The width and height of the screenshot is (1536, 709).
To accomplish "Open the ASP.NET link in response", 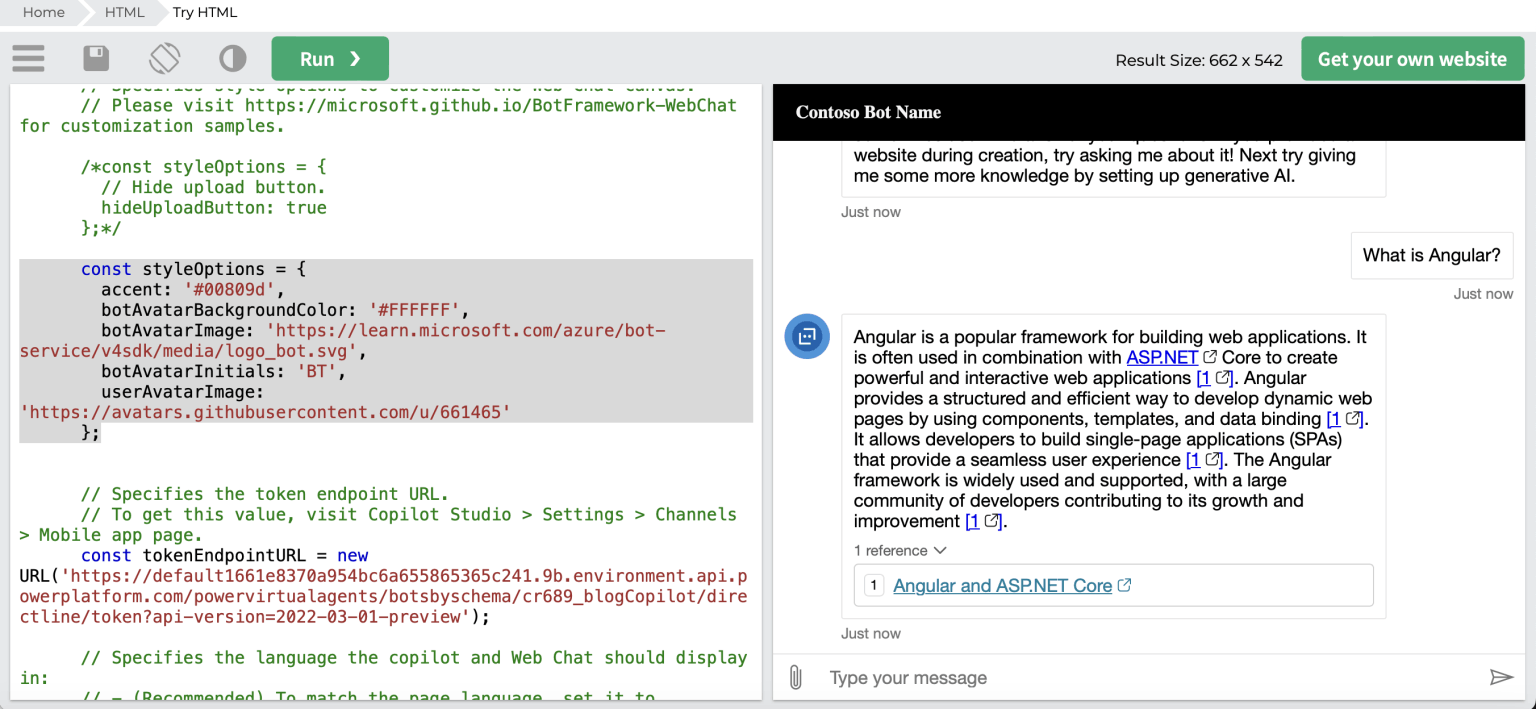I will click(x=1162, y=358).
